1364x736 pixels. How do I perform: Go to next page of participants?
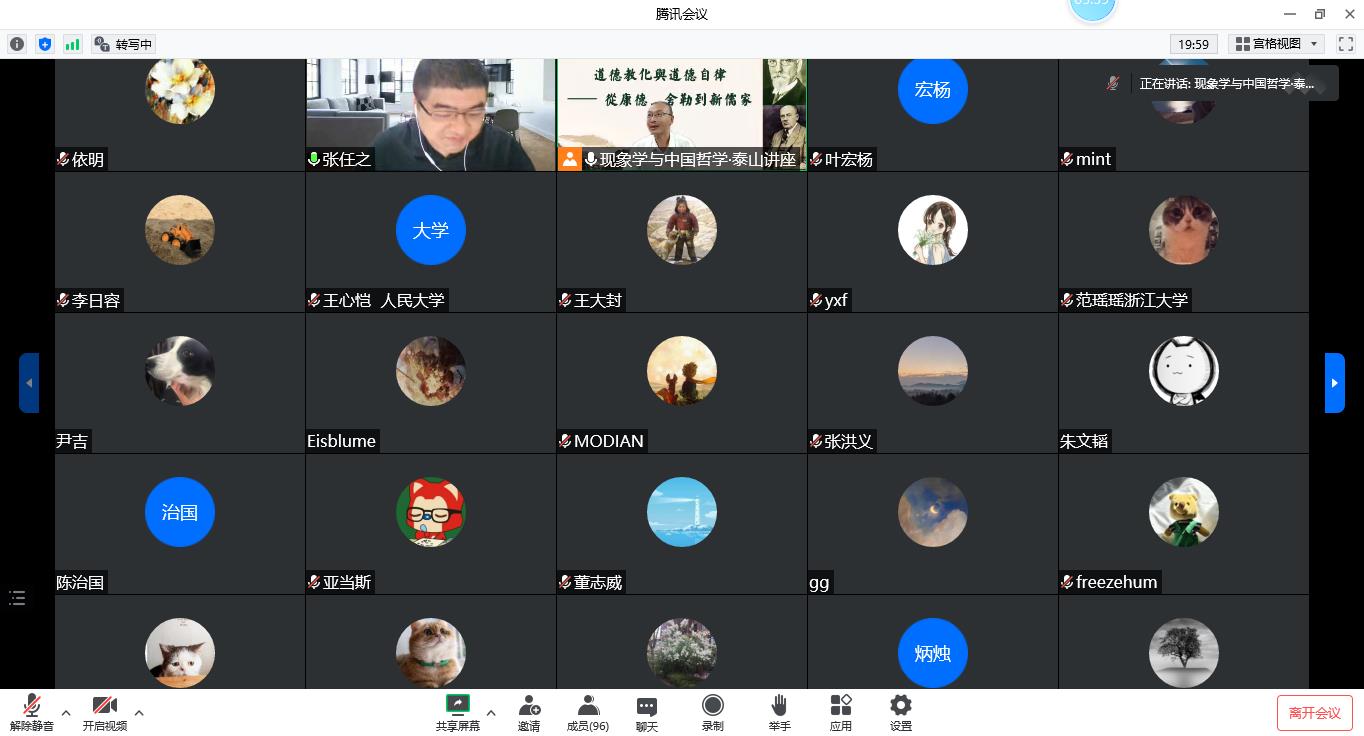[1334, 383]
